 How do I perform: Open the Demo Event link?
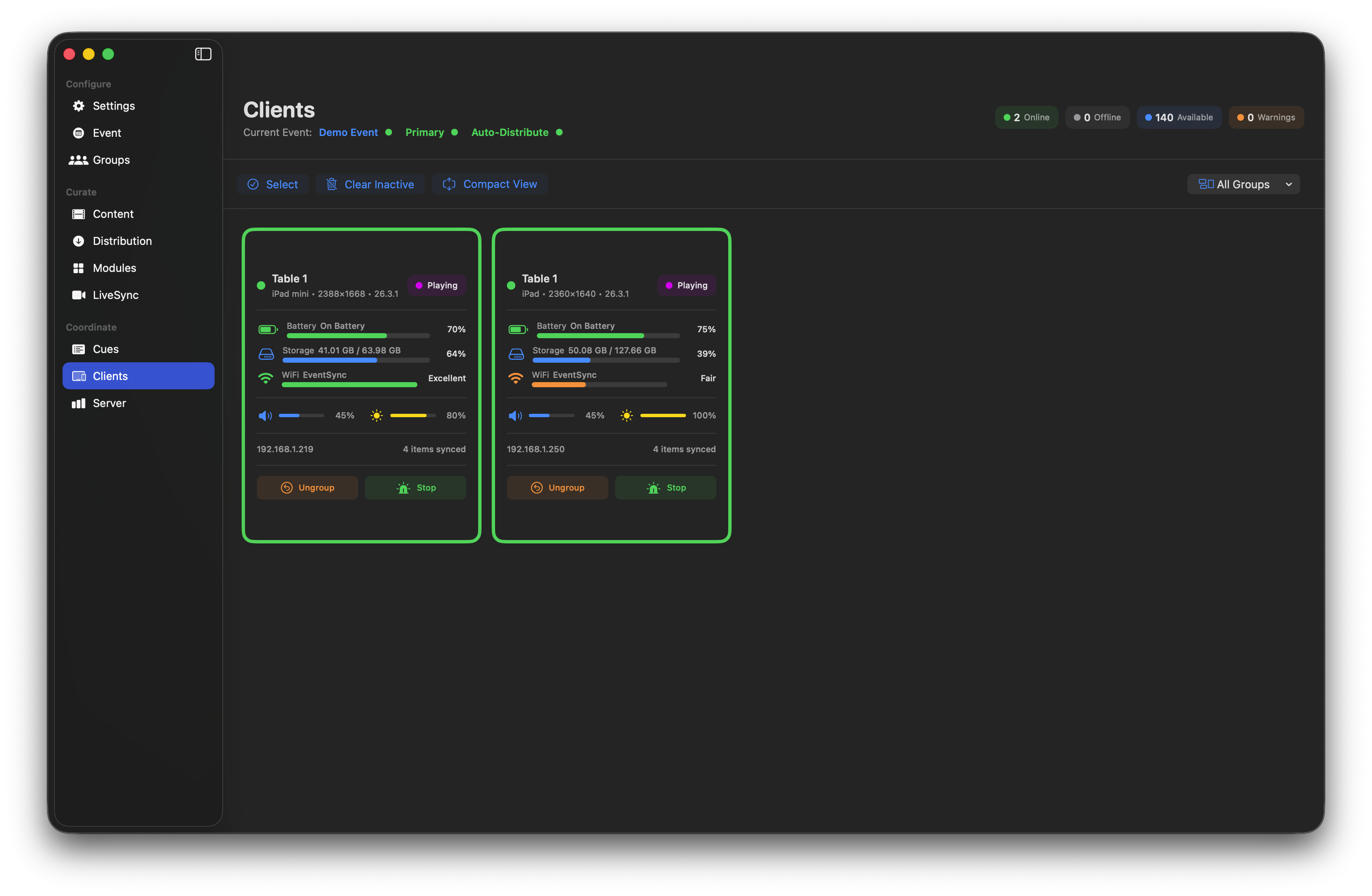348,133
